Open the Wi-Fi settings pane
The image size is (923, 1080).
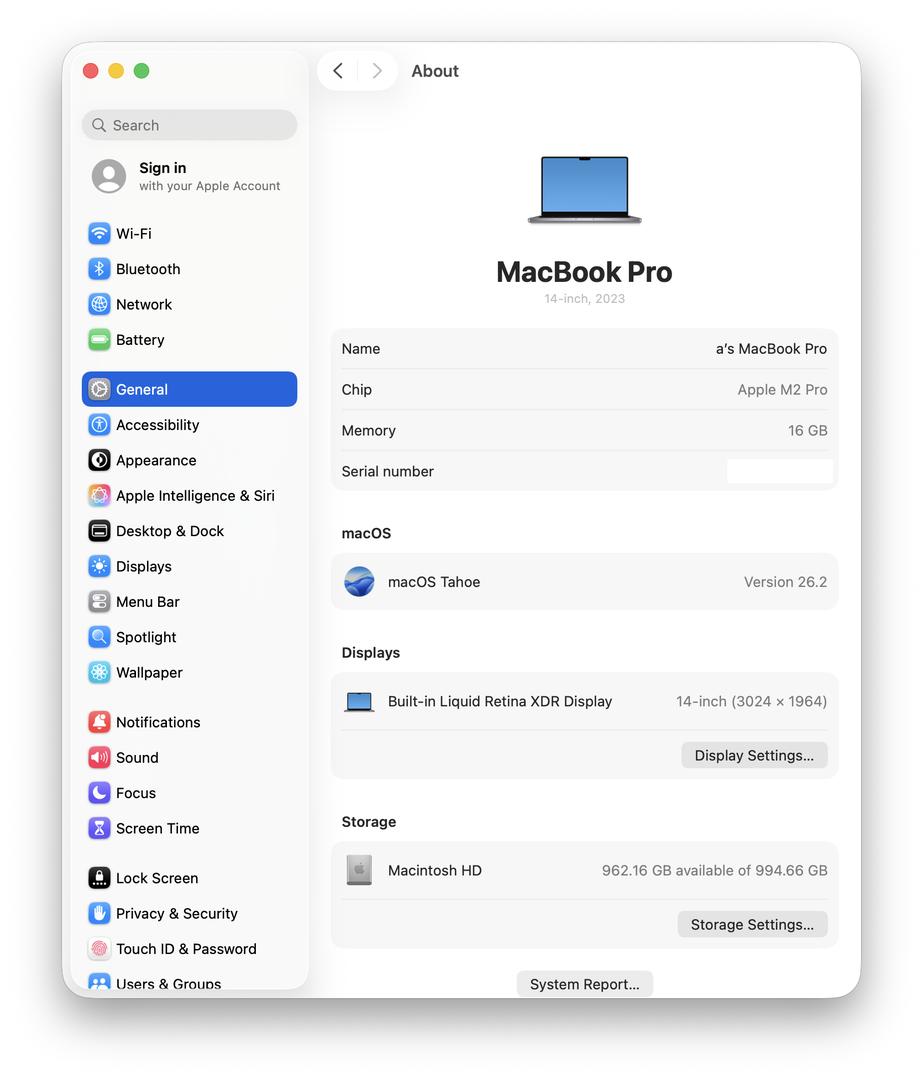pos(189,233)
